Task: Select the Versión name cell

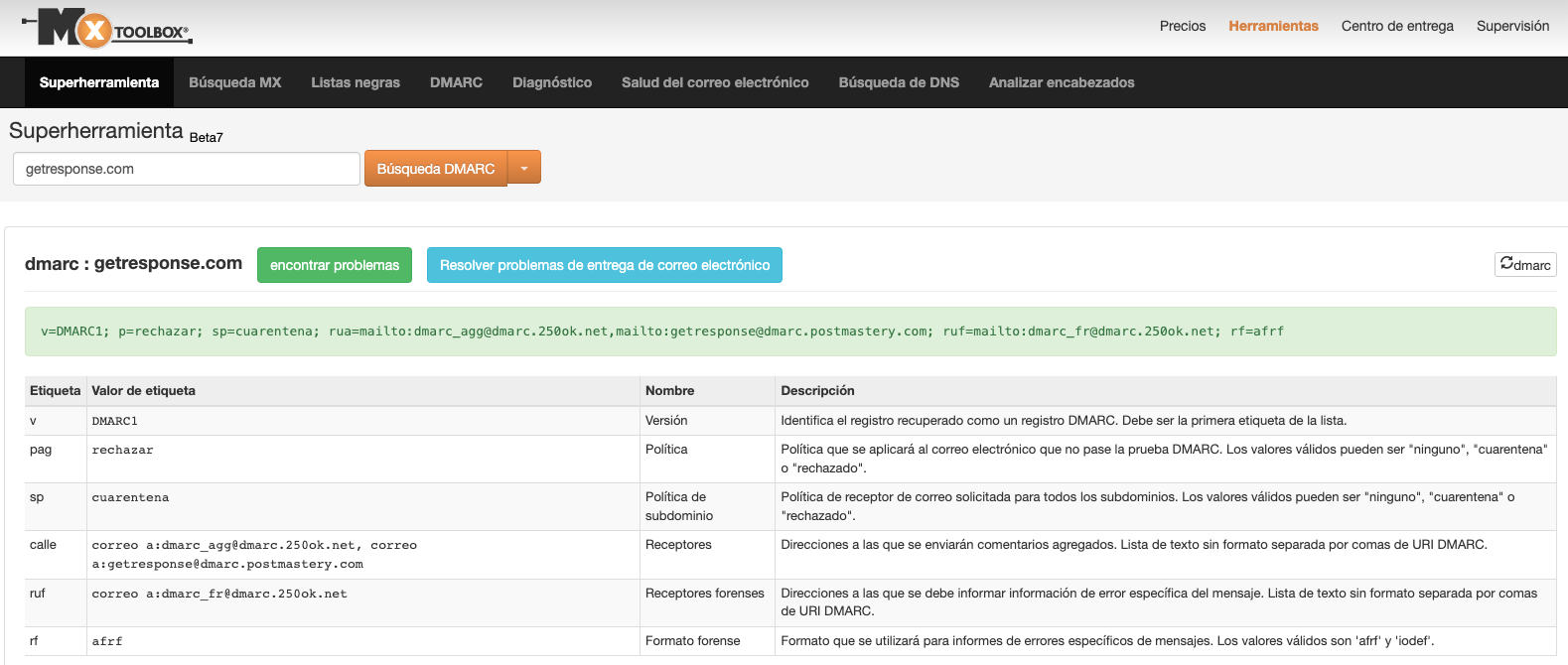Action: pyautogui.click(x=708, y=421)
